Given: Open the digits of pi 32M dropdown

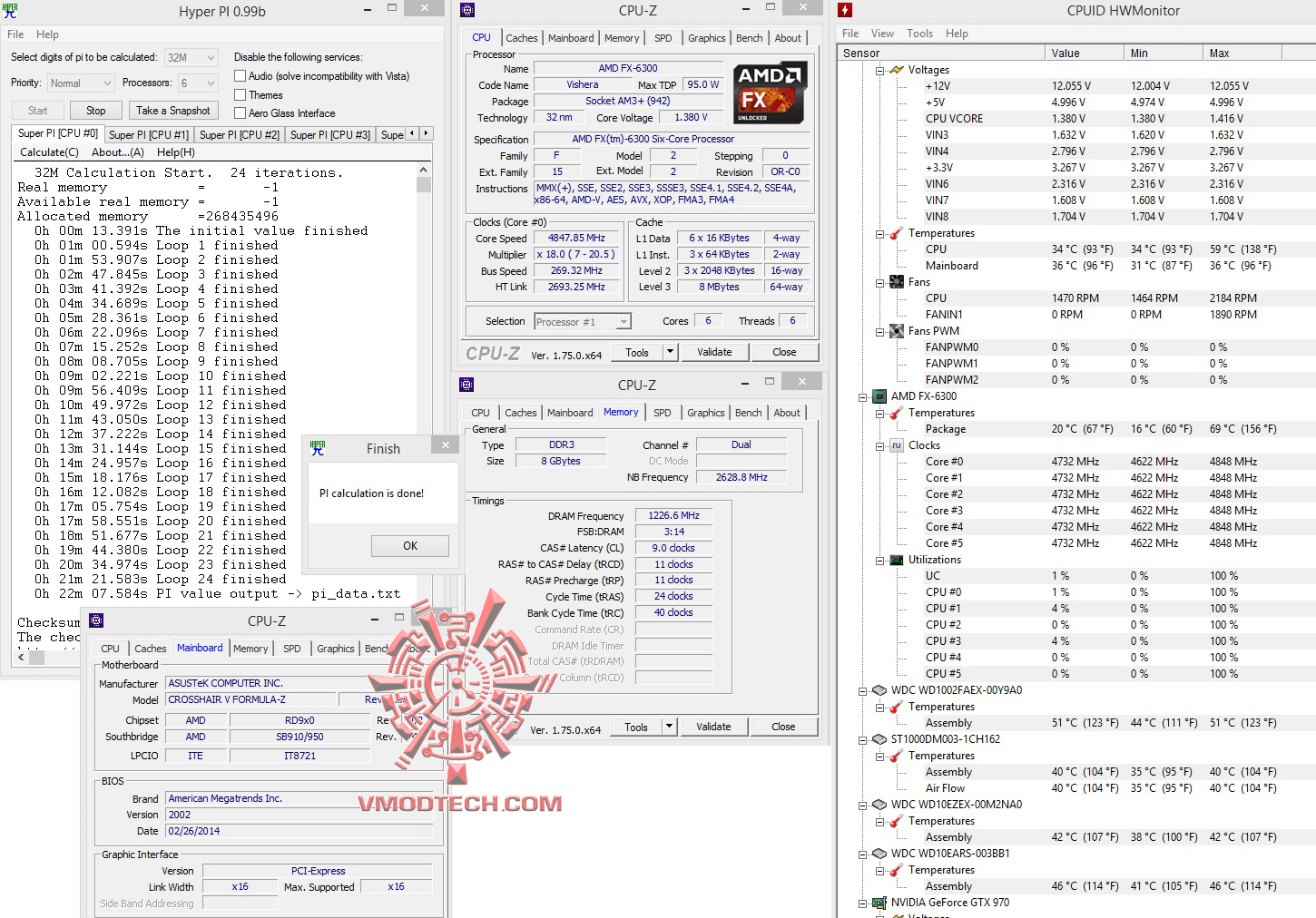Looking at the screenshot, I should (x=192, y=57).
